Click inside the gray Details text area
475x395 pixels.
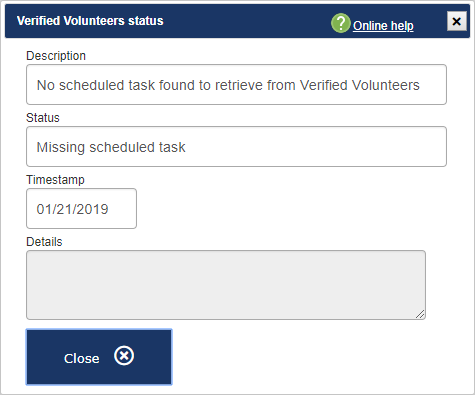[x=226, y=285]
